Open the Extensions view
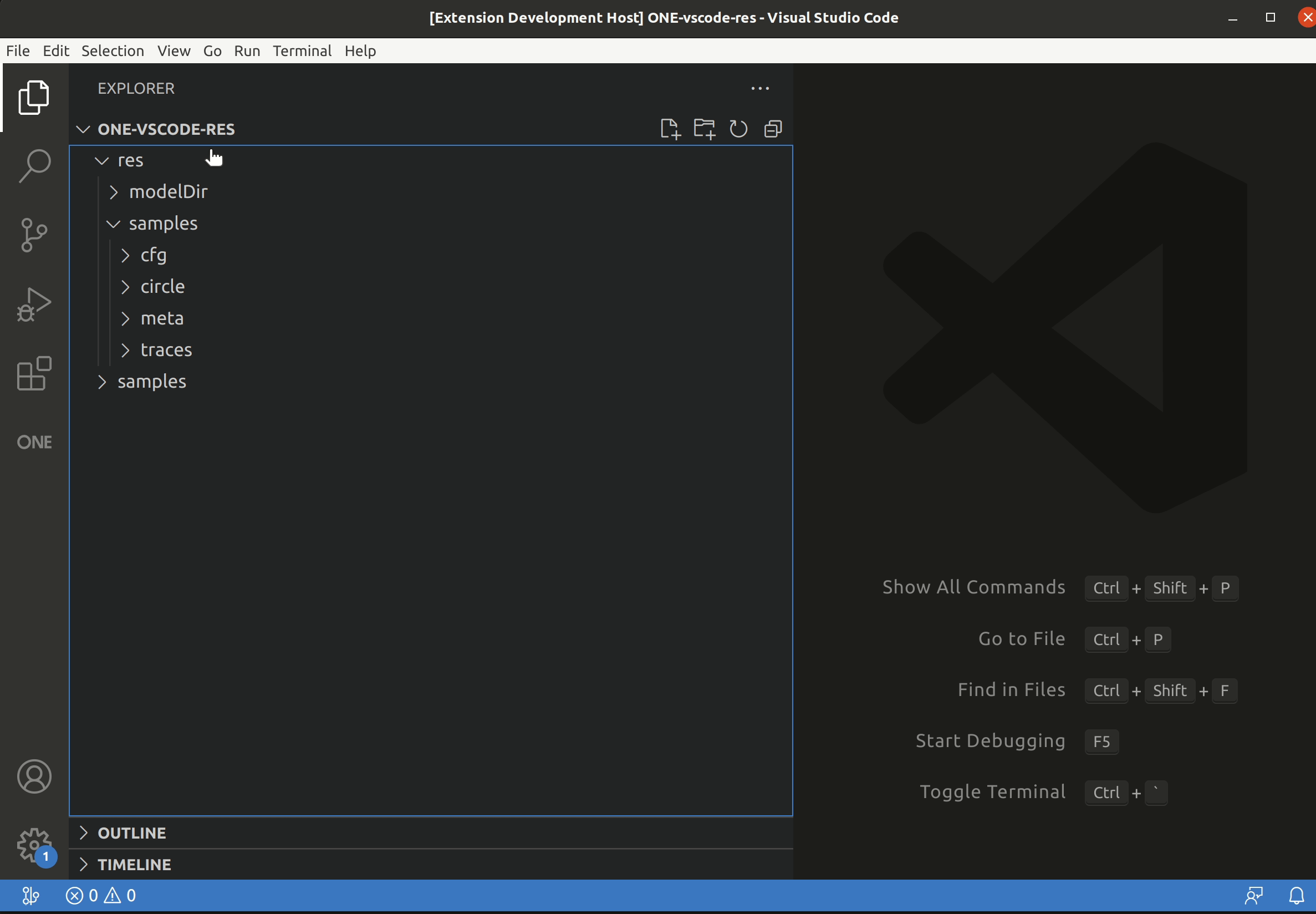1316x914 pixels. point(34,373)
